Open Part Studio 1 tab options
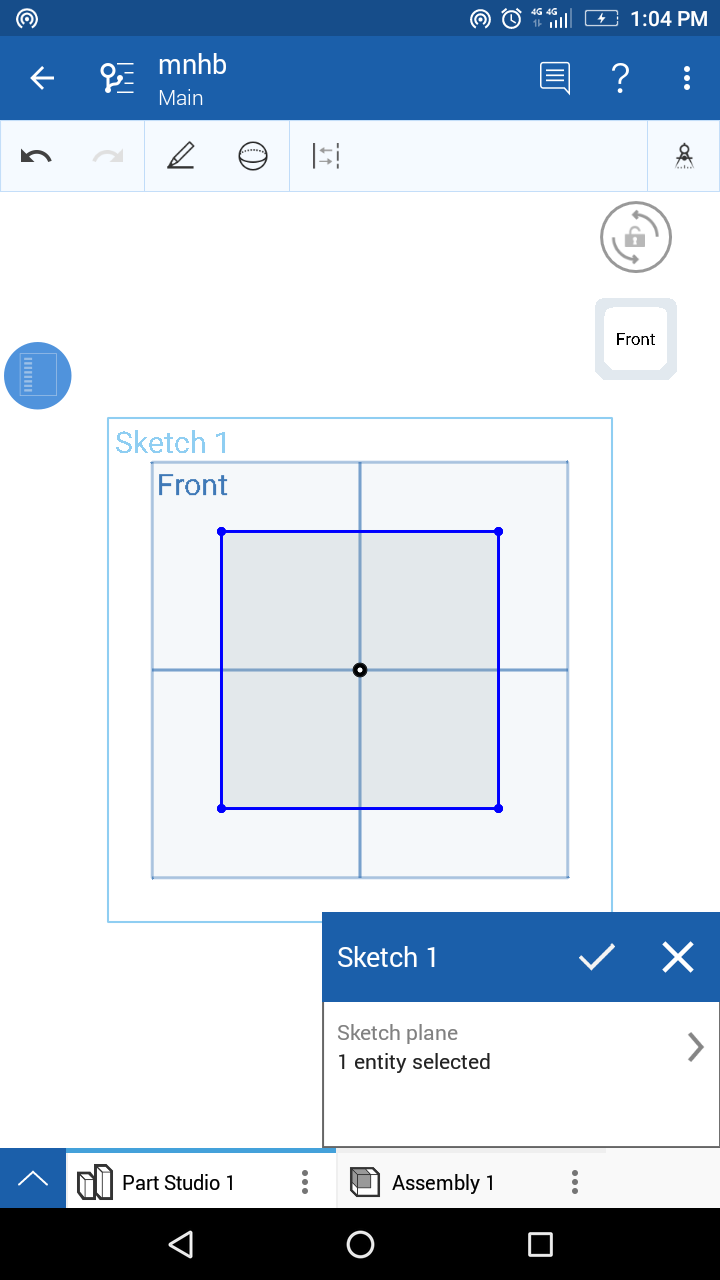Screen dimensions: 720x1280 click(x=305, y=1183)
